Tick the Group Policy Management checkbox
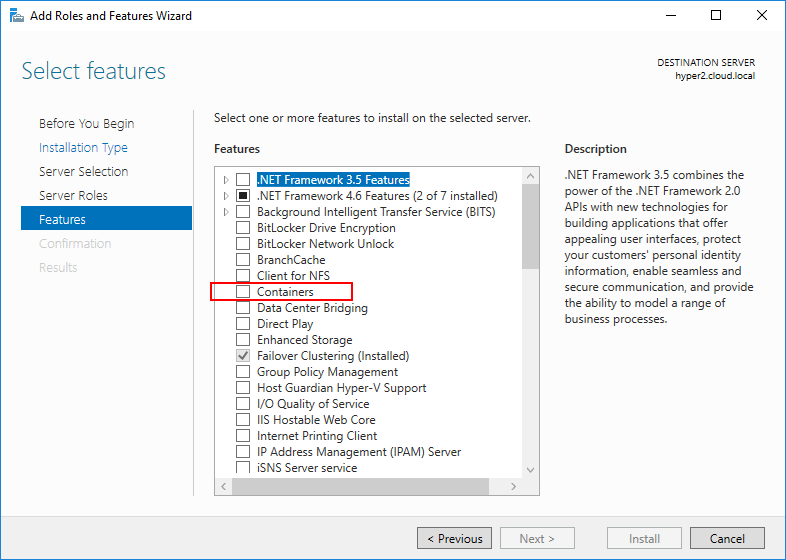This screenshot has width=786, height=560. [x=243, y=372]
